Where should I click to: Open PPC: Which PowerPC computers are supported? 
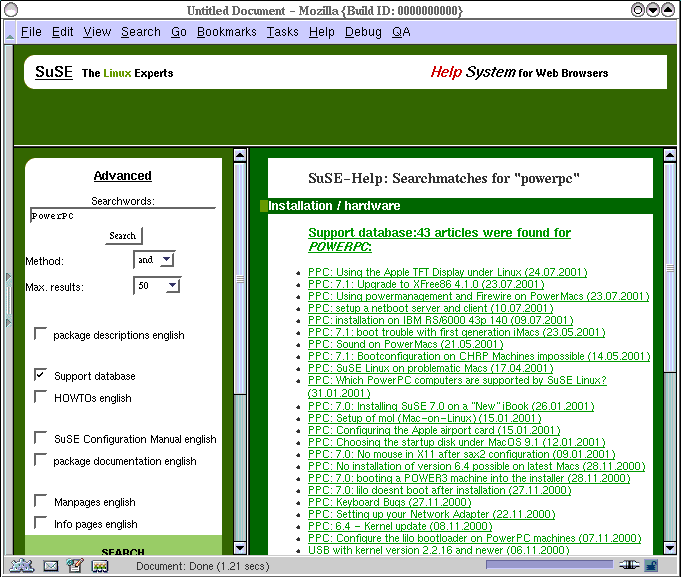[457, 386]
